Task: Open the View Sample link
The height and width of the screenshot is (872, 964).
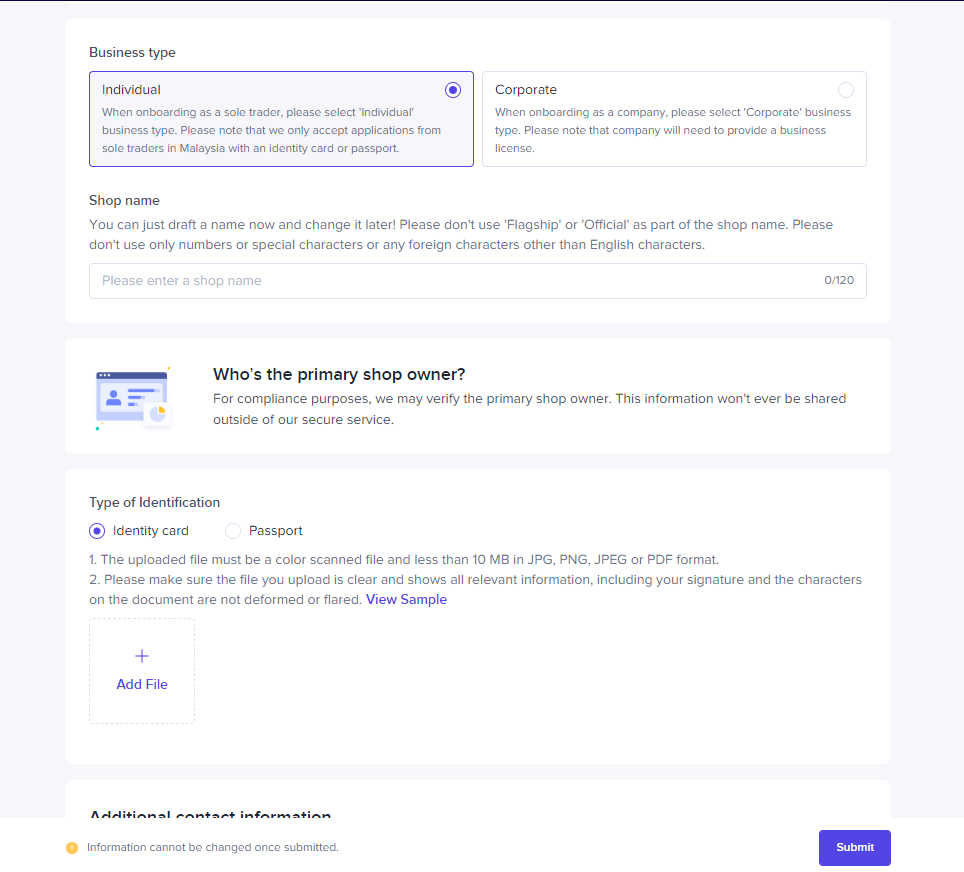Action: pyautogui.click(x=406, y=599)
